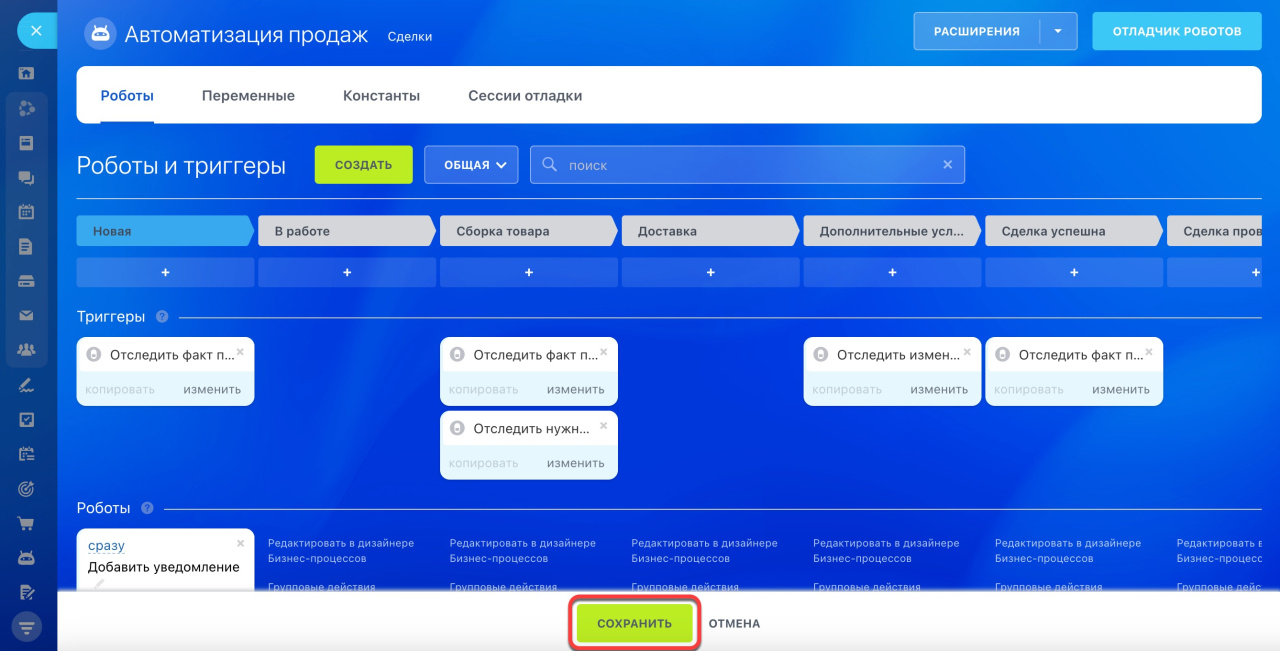Click the people group icon in sidebar
This screenshot has height=651, width=1280.
(27, 350)
